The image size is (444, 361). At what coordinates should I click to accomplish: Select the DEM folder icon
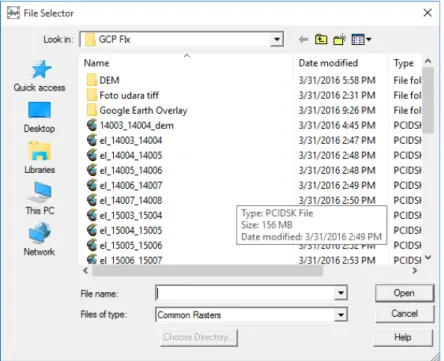[92, 80]
